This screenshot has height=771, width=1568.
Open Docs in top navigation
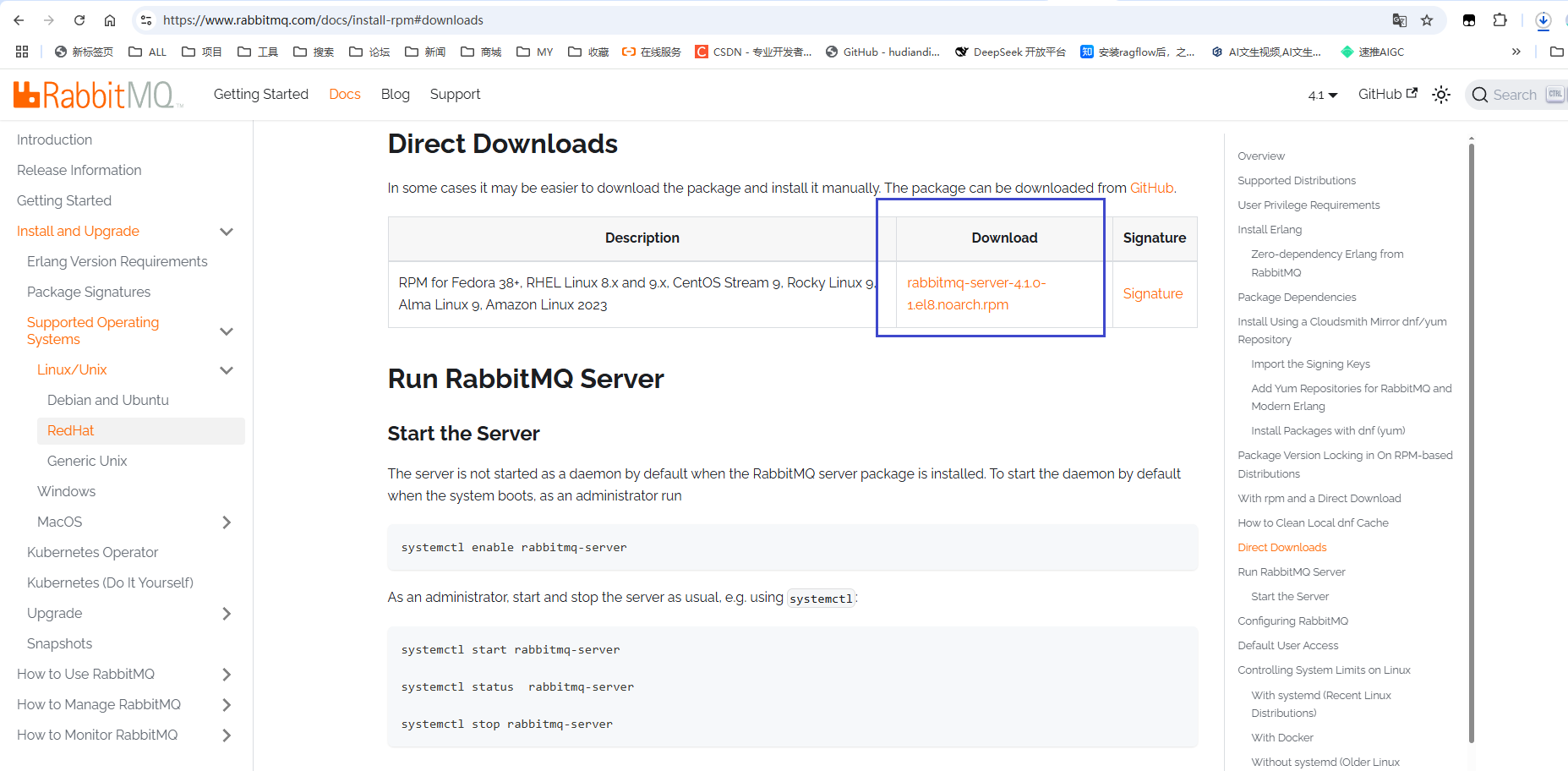coord(345,94)
